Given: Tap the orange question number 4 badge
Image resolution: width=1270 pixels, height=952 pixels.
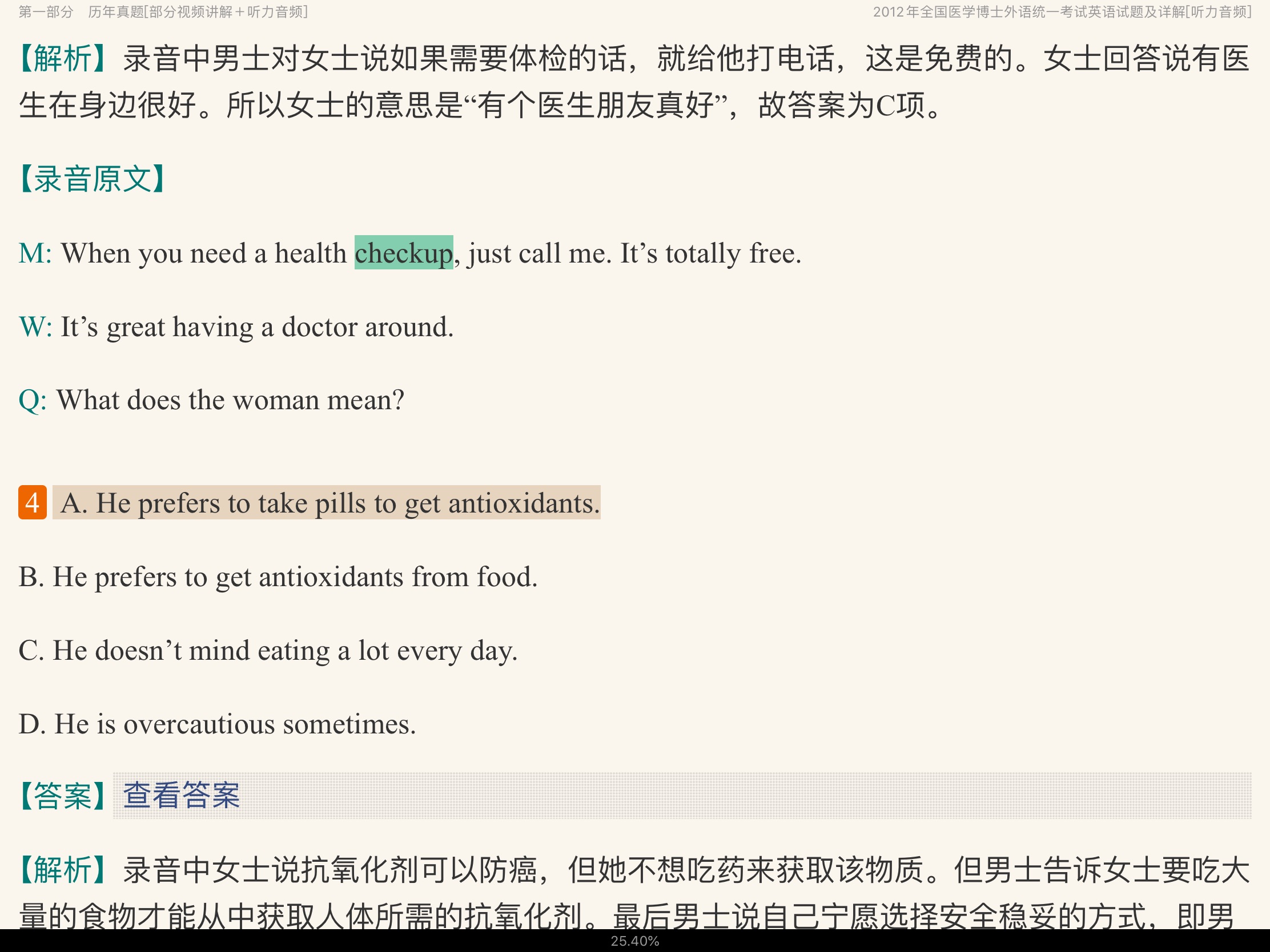Looking at the screenshot, I should click(32, 503).
